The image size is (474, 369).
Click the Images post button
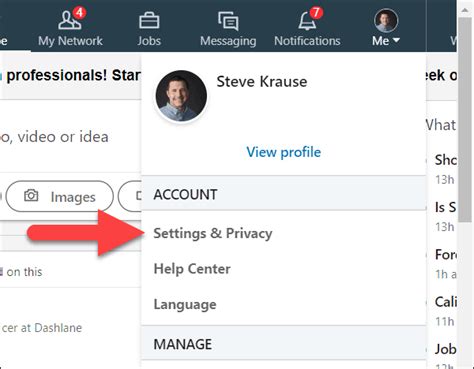pyautogui.click(x=59, y=196)
